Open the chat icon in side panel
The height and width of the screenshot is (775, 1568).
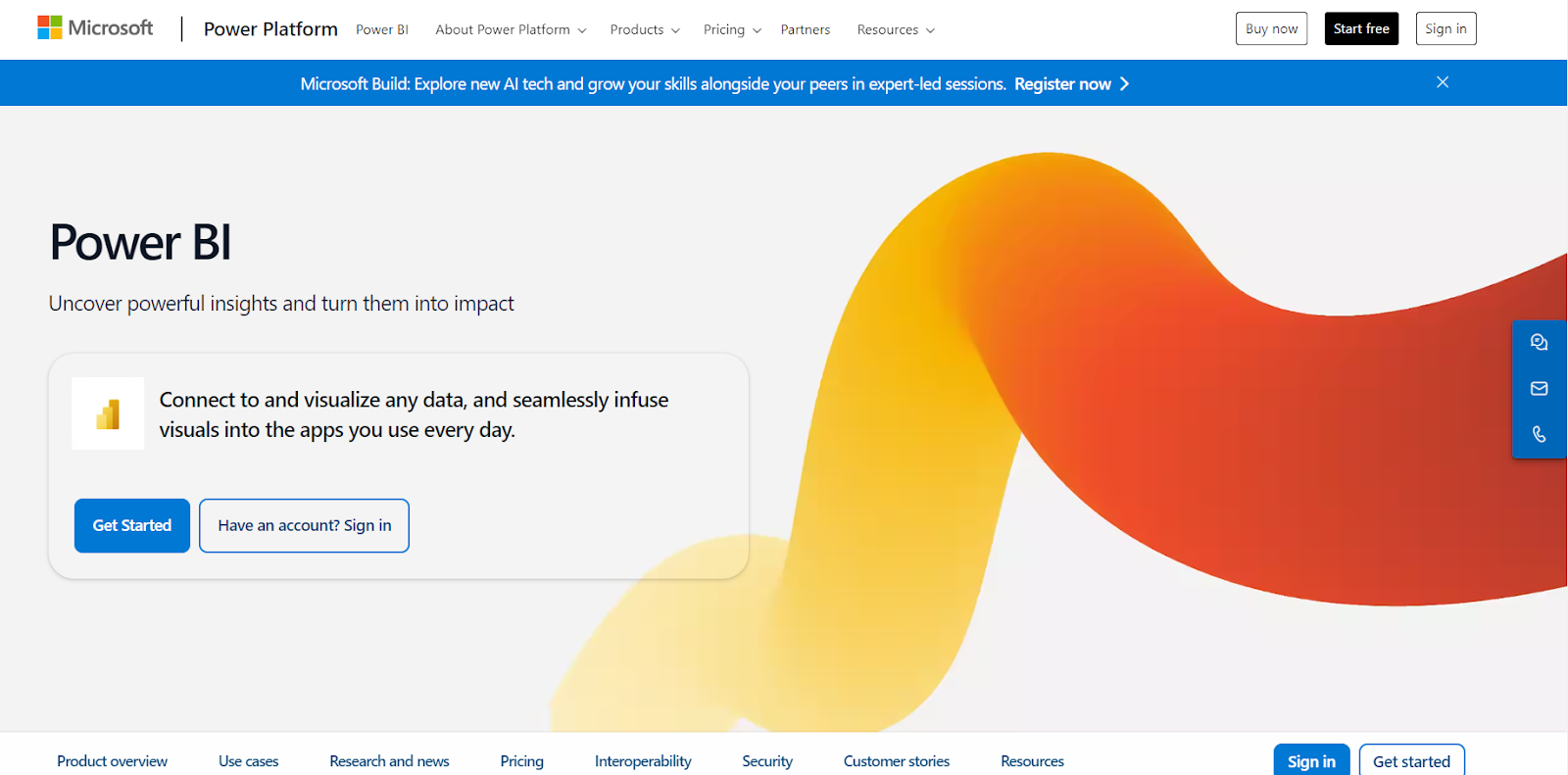1539,342
